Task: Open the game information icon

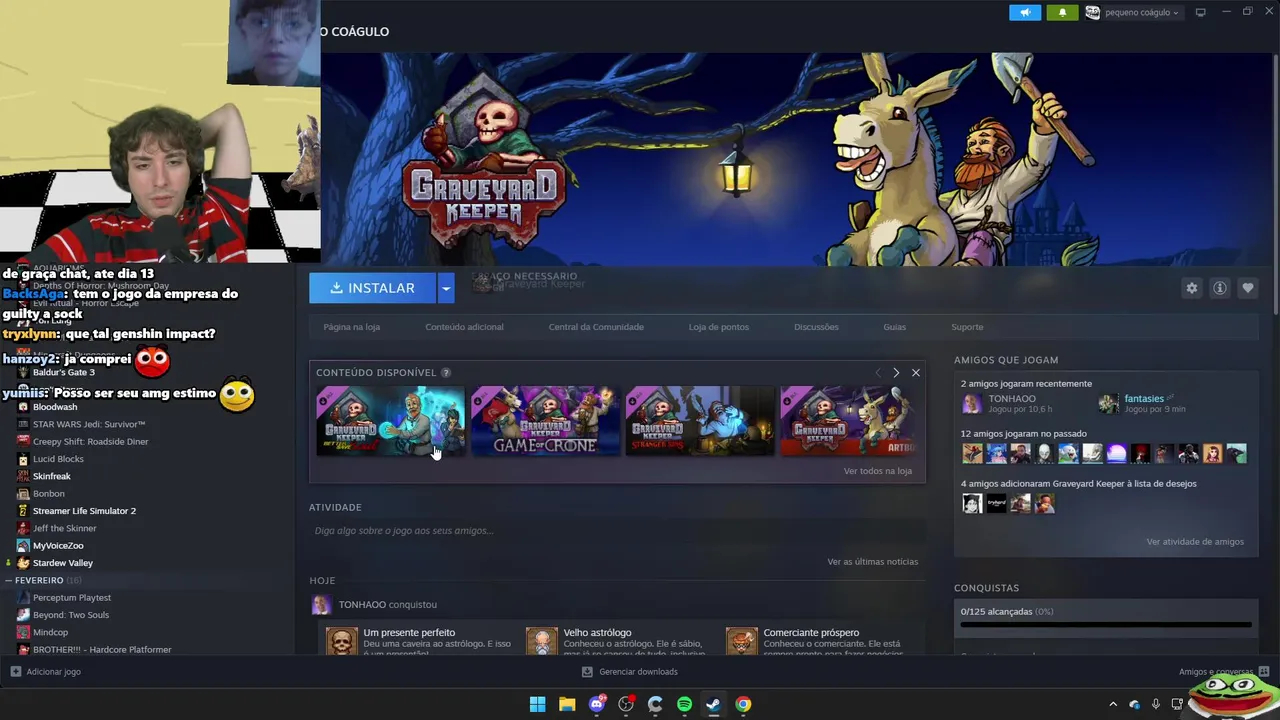Action: click(1220, 288)
